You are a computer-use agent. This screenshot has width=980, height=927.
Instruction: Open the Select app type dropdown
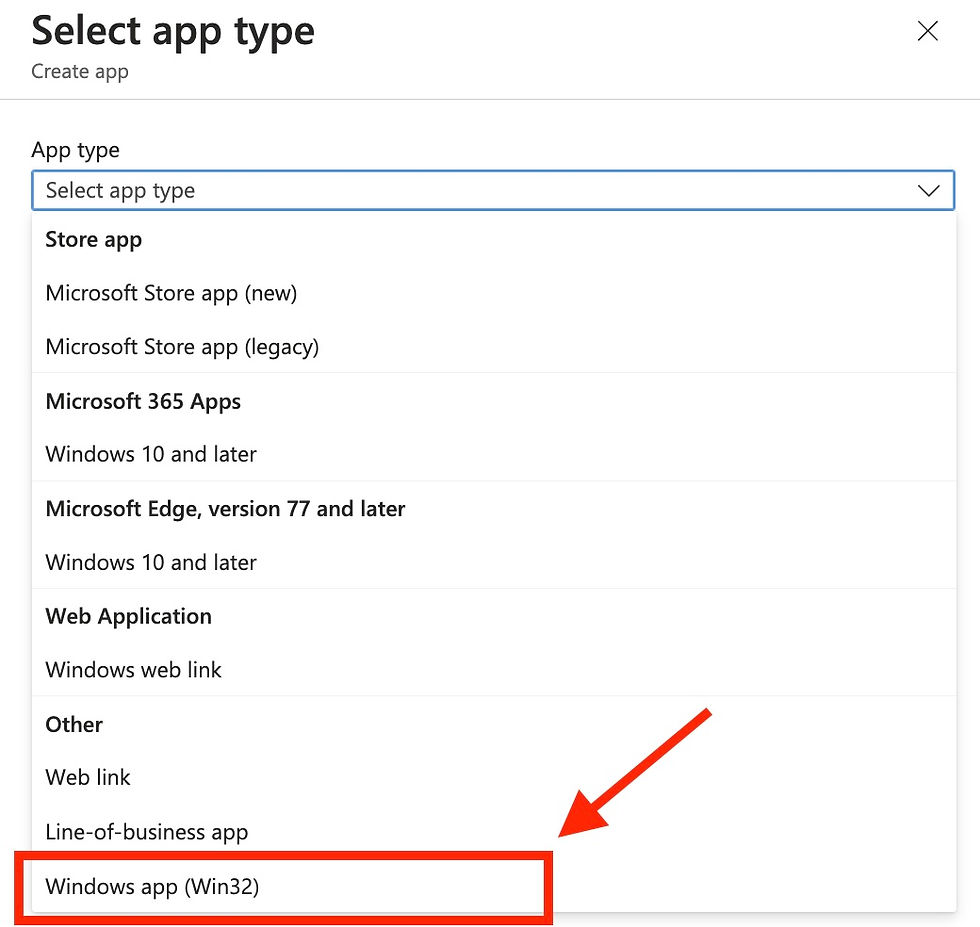494,190
